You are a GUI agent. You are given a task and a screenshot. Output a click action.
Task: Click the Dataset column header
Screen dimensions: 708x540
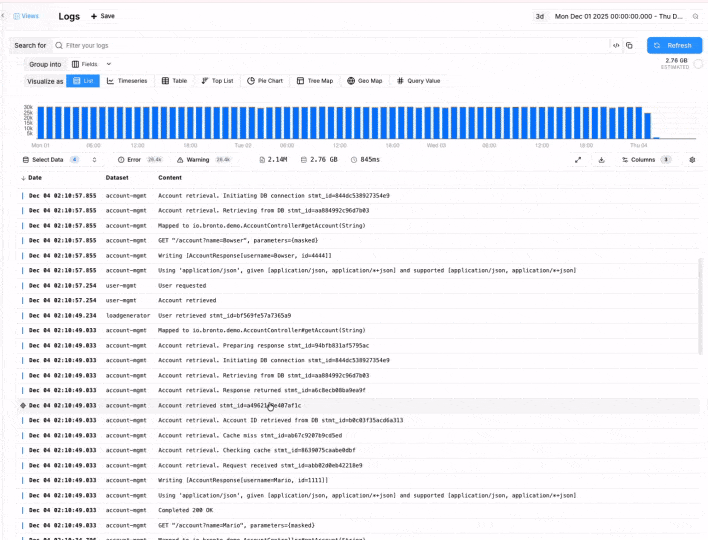click(117, 178)
